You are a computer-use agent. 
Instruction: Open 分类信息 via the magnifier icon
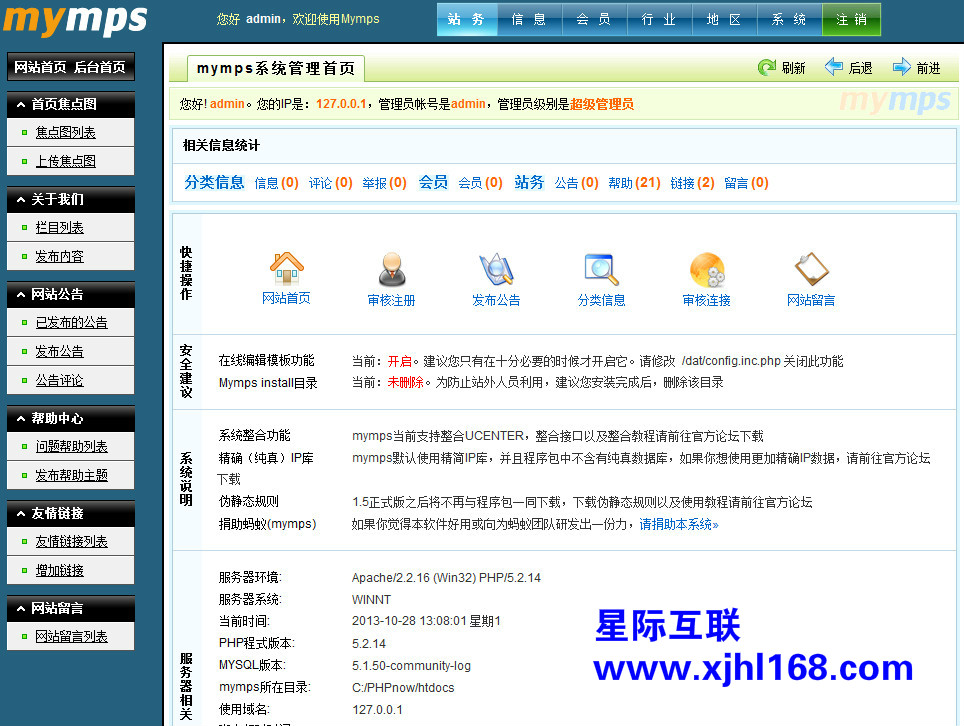[600, 270]
